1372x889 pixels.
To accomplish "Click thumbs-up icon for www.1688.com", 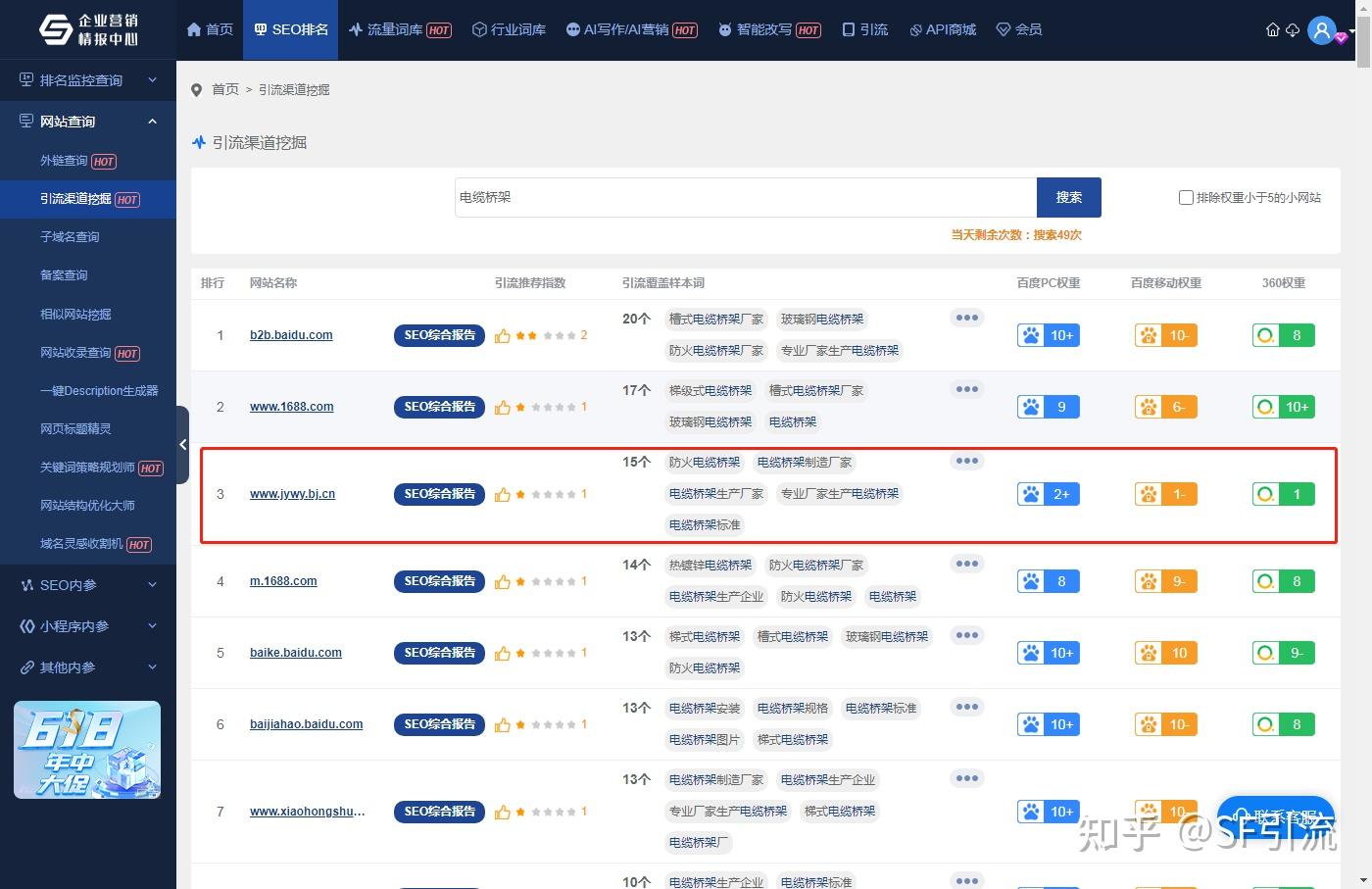I will click(x=503, y=407).
